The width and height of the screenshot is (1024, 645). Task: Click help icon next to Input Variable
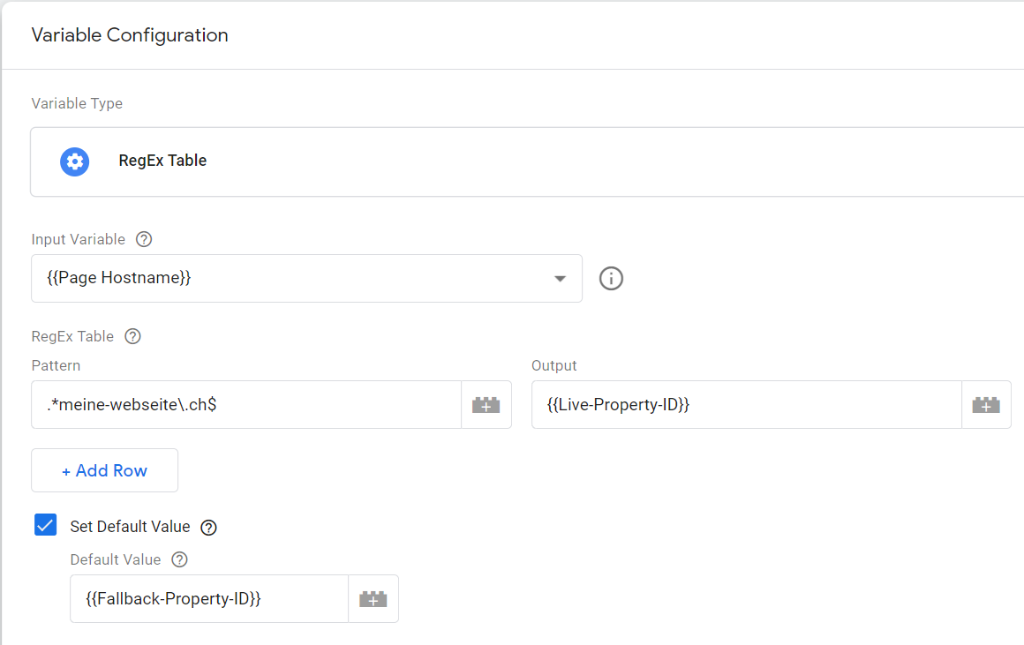click(x=144, y=239)
